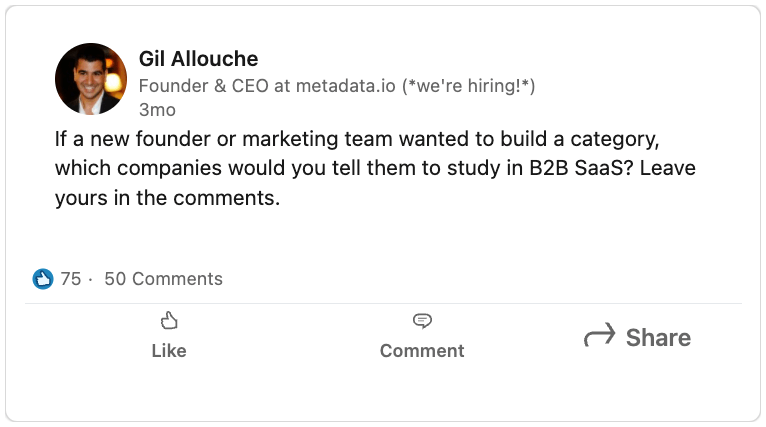
Task: View the 75 reactions count
Action: (x=71, y=279)
